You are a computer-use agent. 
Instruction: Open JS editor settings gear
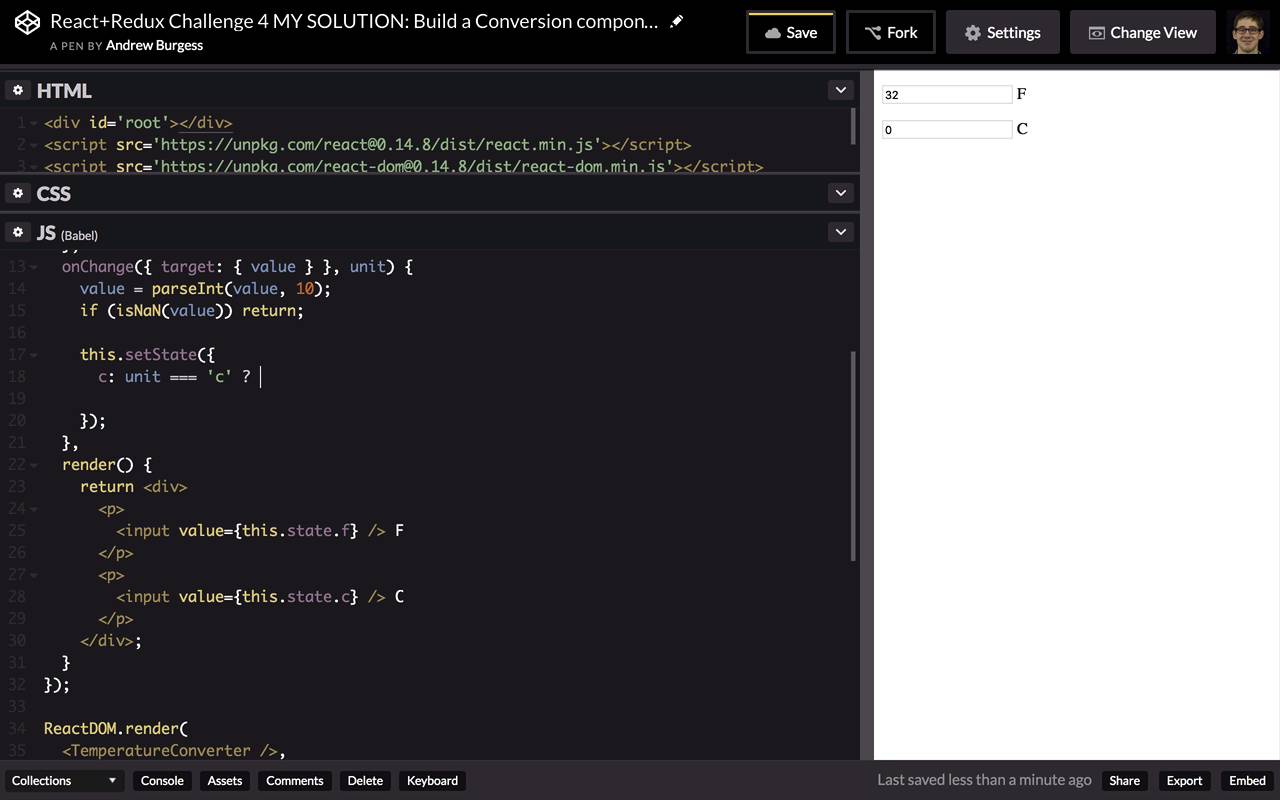(18, 232)
